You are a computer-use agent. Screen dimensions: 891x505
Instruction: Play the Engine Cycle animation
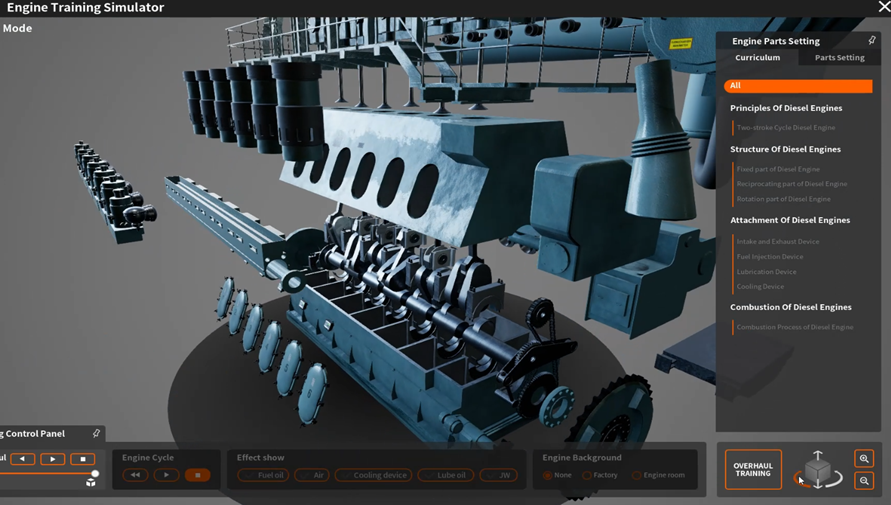(x=166, y=475)
